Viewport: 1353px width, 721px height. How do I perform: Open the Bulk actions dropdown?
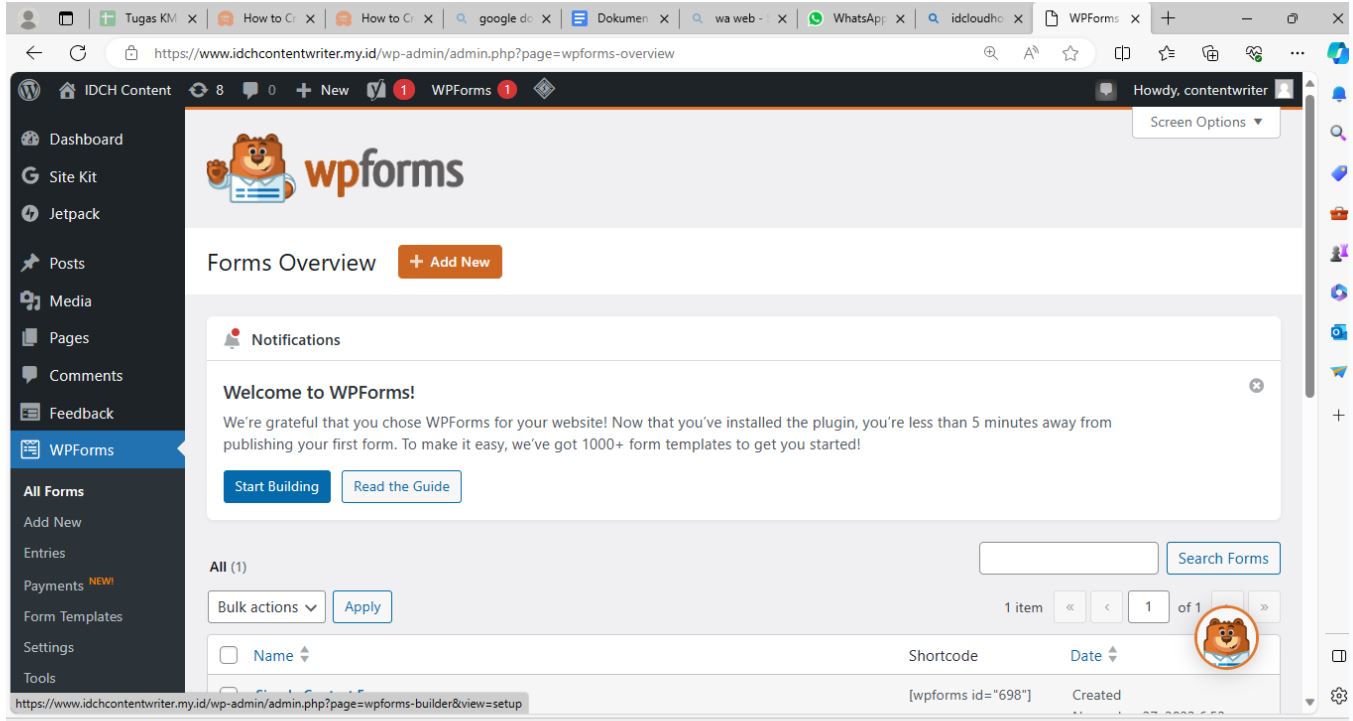coord(265,606)
